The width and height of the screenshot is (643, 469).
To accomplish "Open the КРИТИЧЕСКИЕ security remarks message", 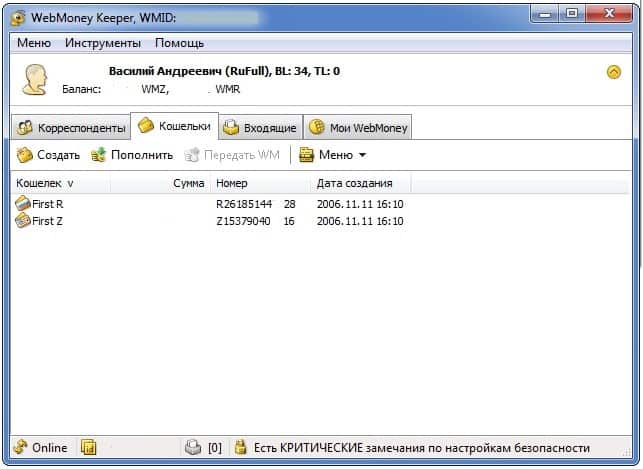I will (x=422, y=448).
